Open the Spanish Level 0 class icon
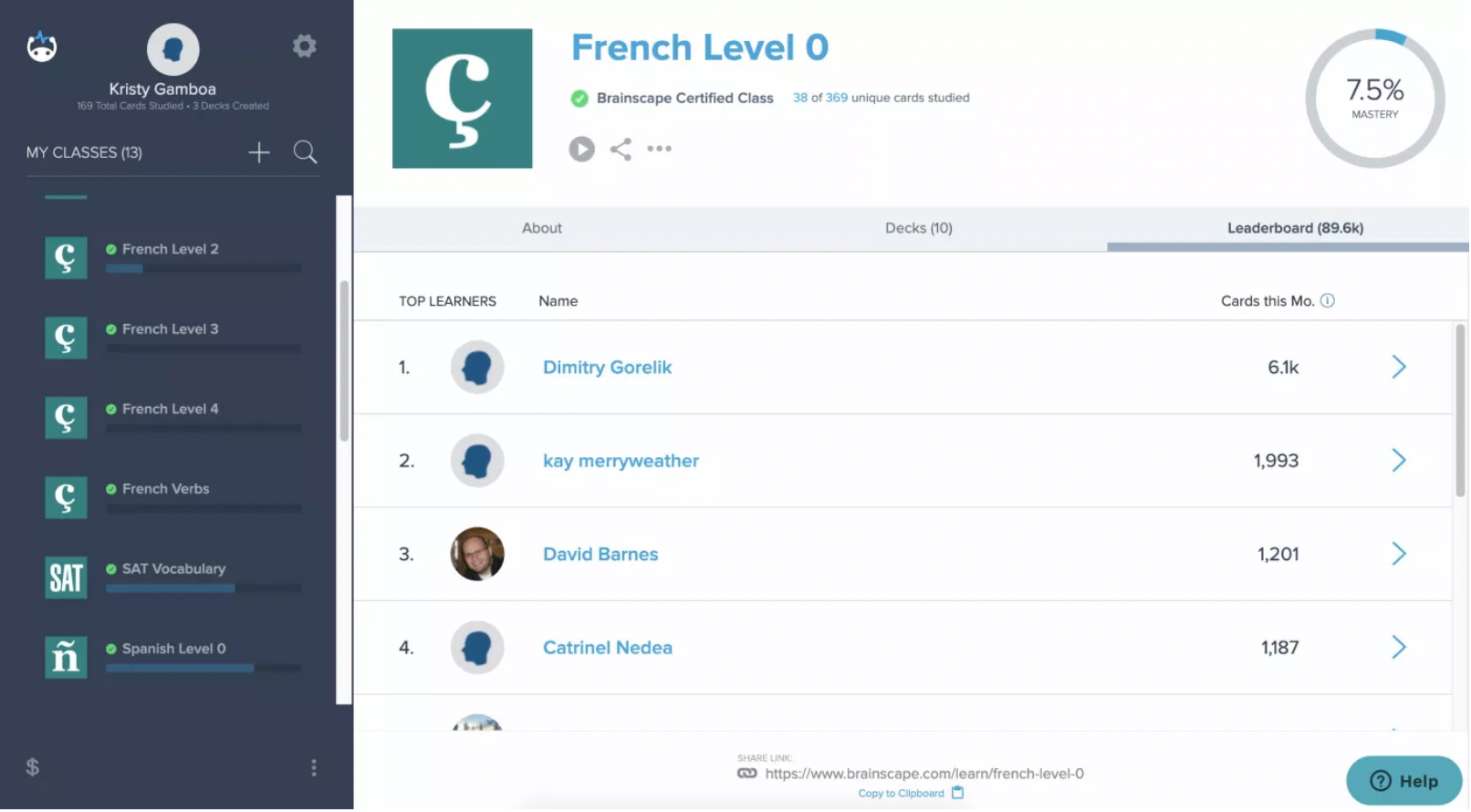The height and width of the screenshot is (812, 1471). point(66,658)
